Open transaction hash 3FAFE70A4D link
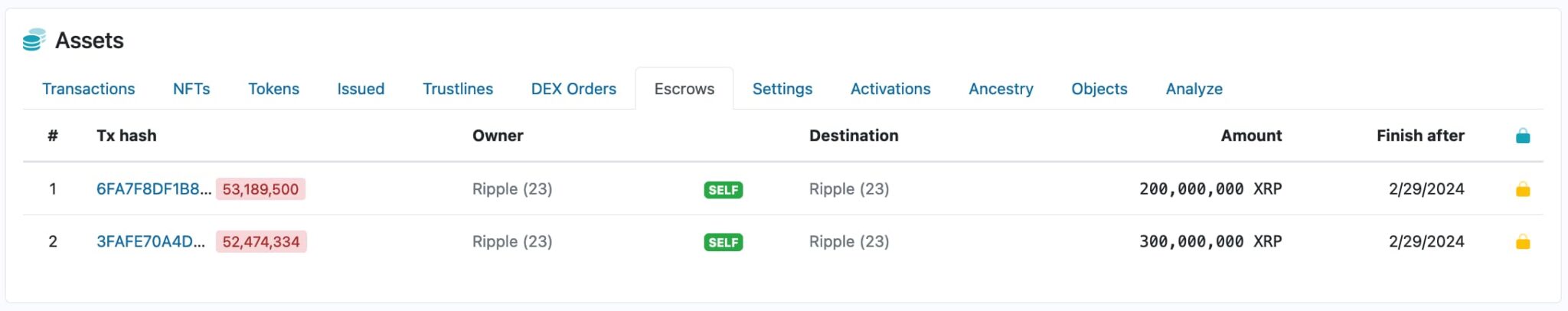Viewport: 1568px width, 311px height. coord(150,242)
